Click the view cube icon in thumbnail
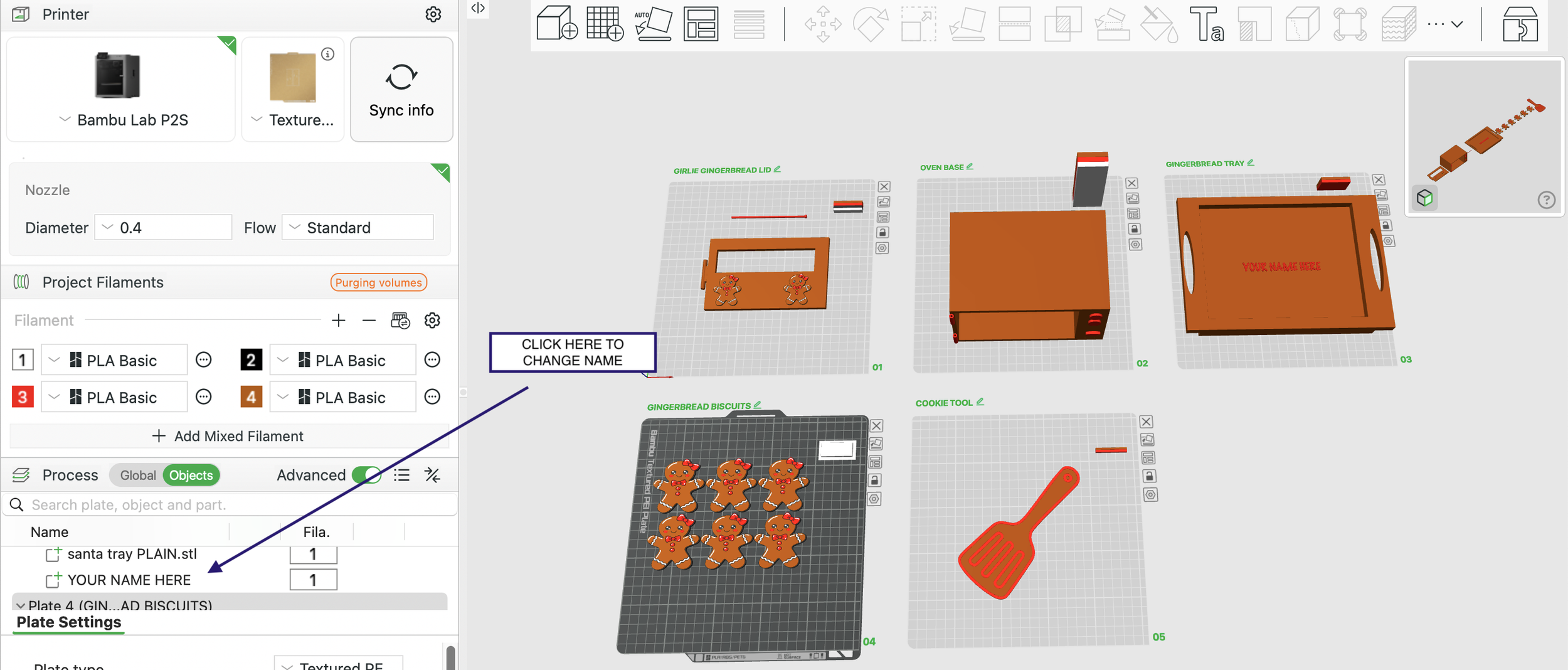 (1425, 198)
